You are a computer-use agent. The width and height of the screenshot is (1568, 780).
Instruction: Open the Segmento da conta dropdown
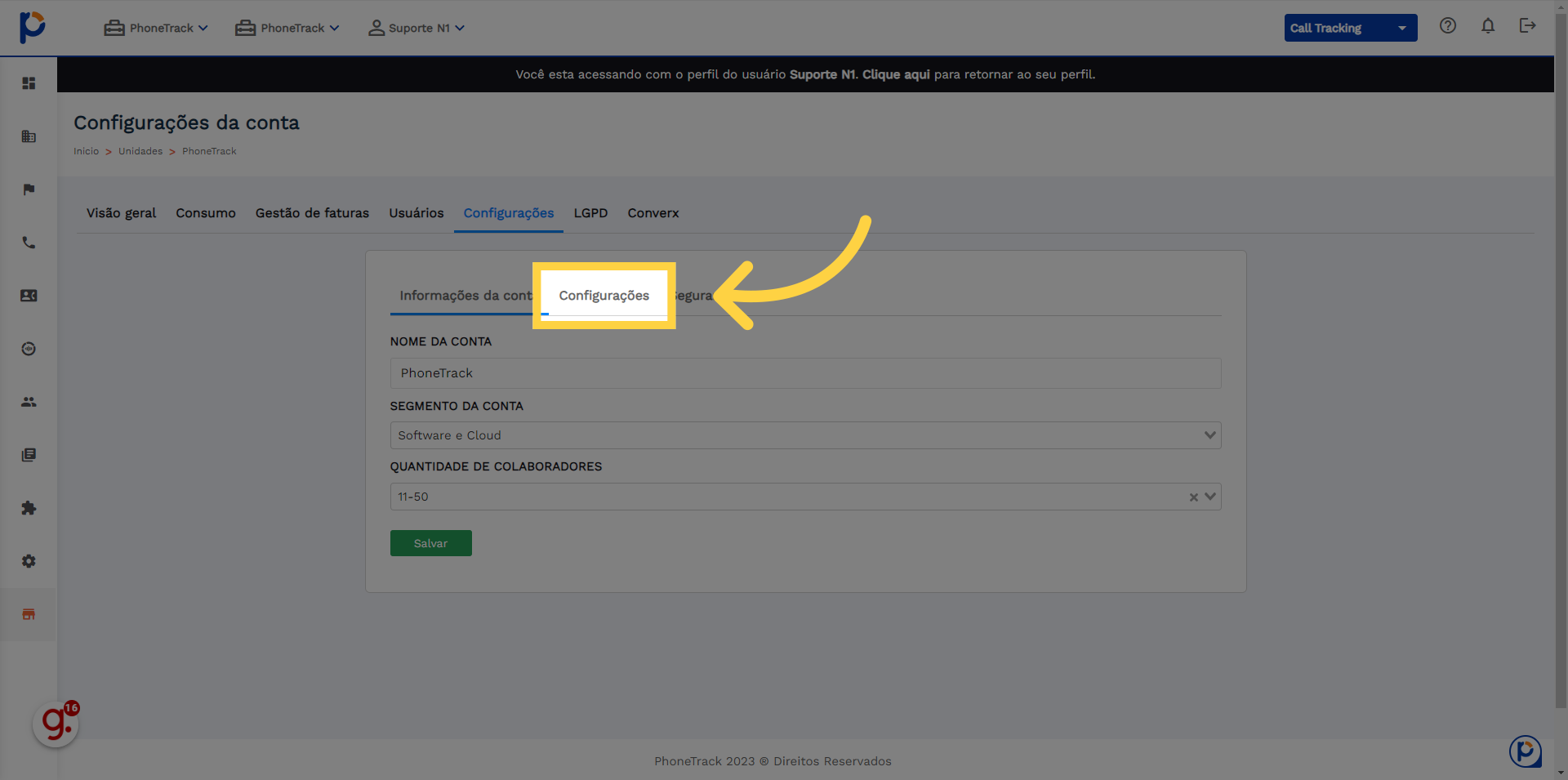805,435
